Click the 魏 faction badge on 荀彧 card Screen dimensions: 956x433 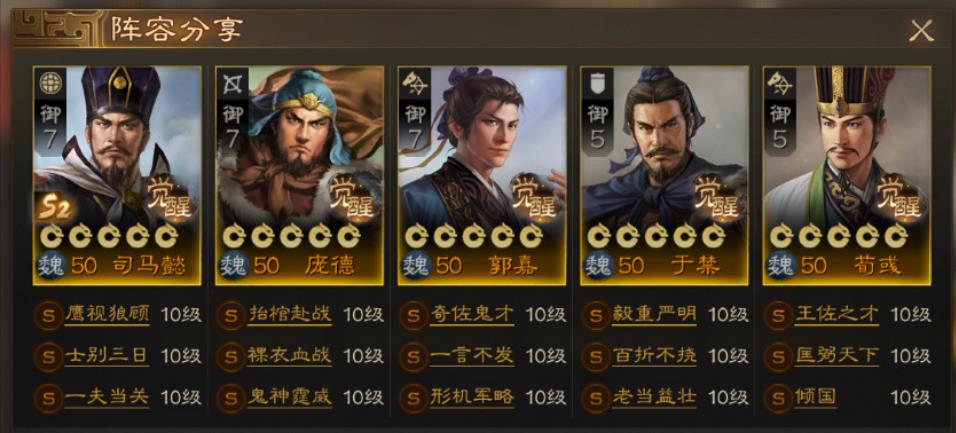tap(780, 266)
